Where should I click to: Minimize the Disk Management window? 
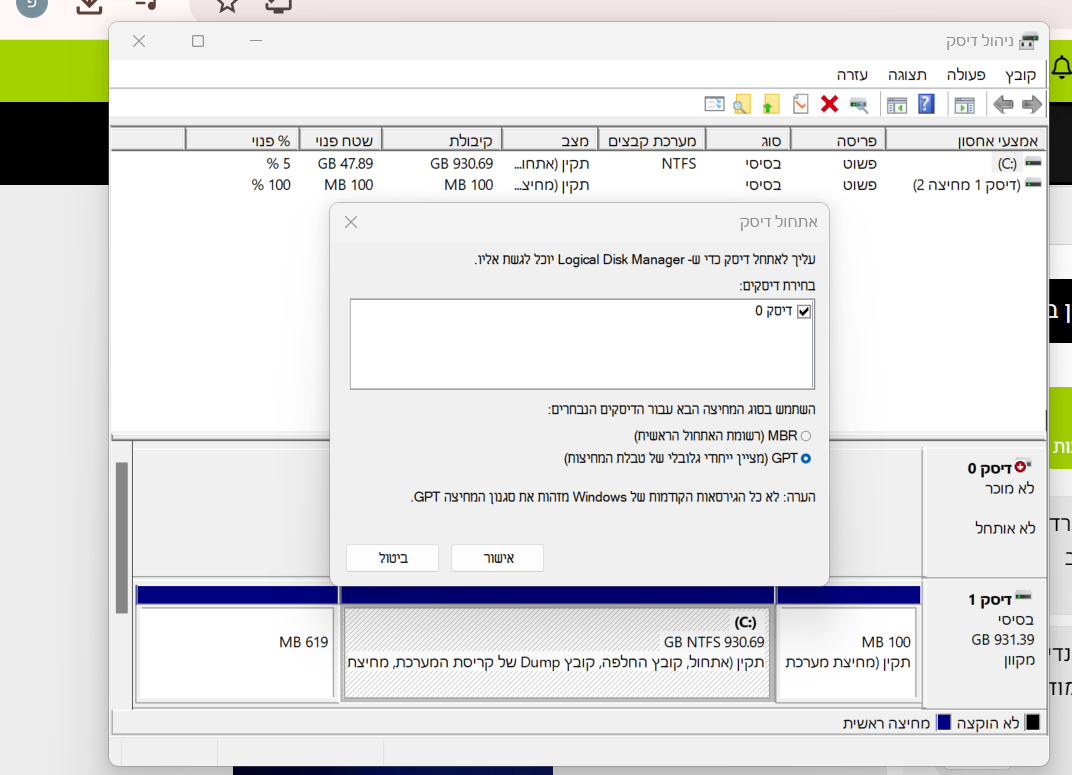coord(256,41)
